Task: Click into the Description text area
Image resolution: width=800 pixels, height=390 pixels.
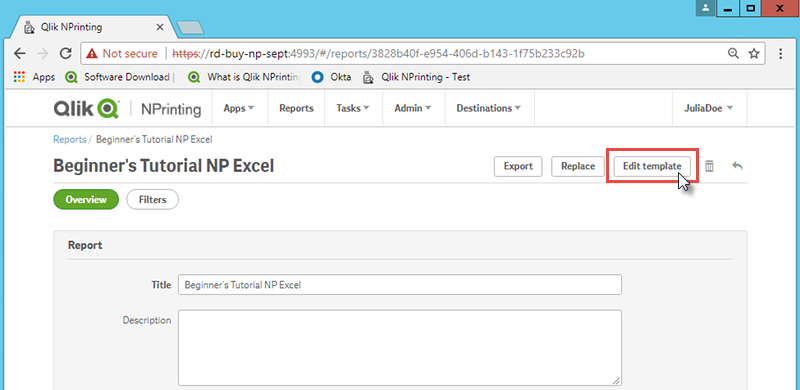Action: (x=399, y=348)
